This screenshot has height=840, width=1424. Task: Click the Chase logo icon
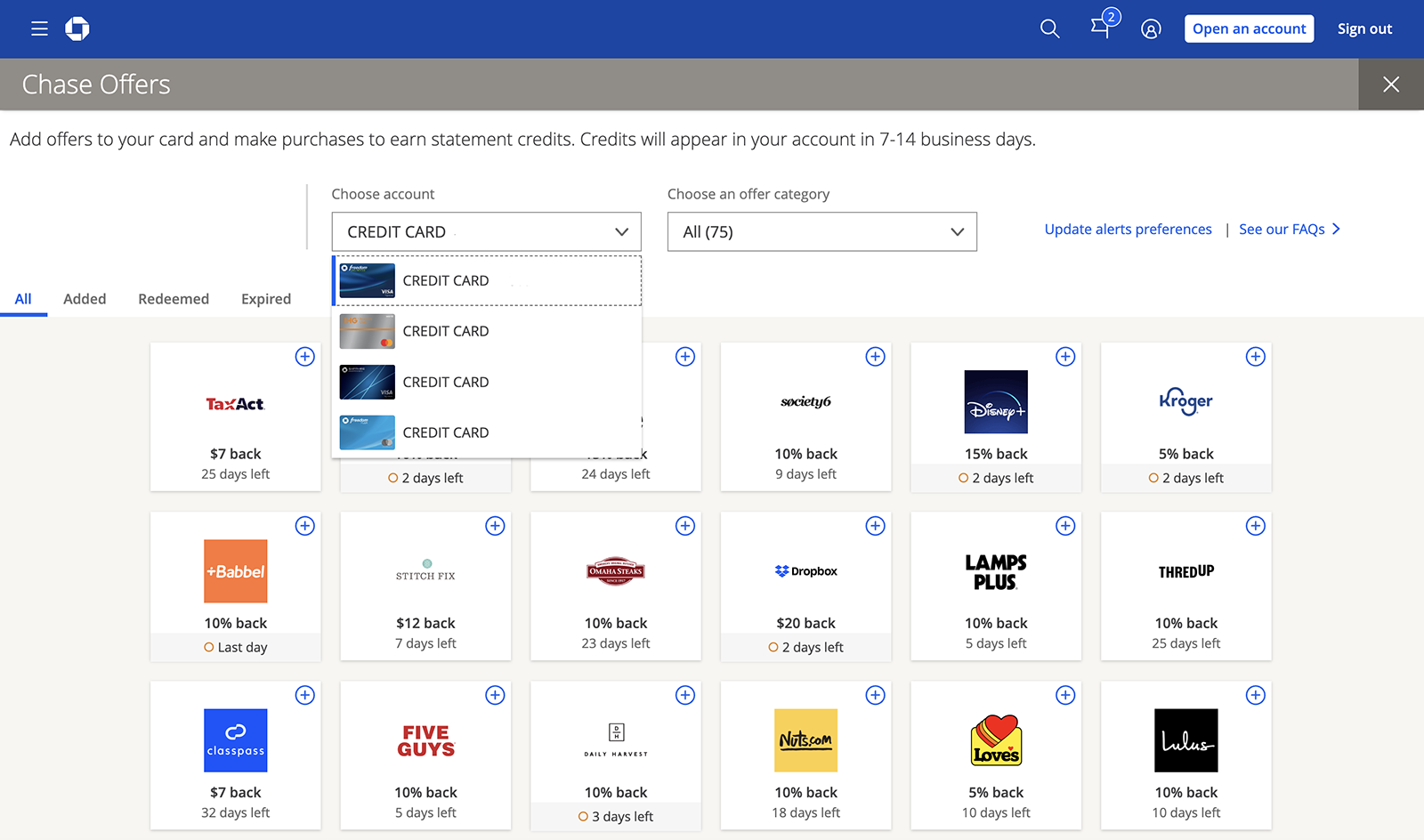point(77,29)
